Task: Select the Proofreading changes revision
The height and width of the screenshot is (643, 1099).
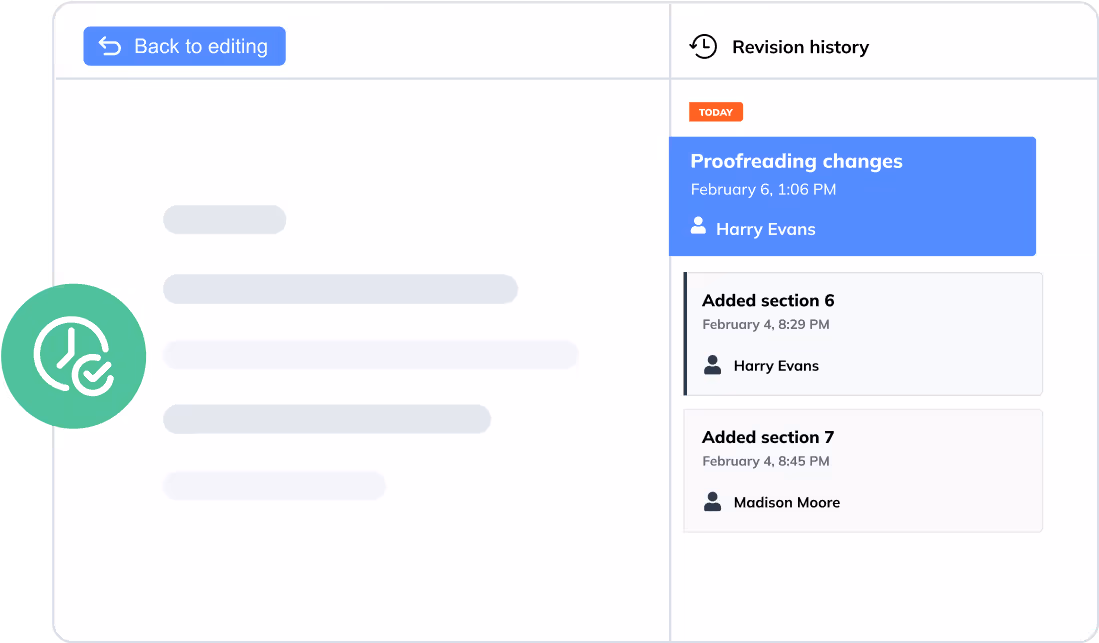Action: click(852, 196)
